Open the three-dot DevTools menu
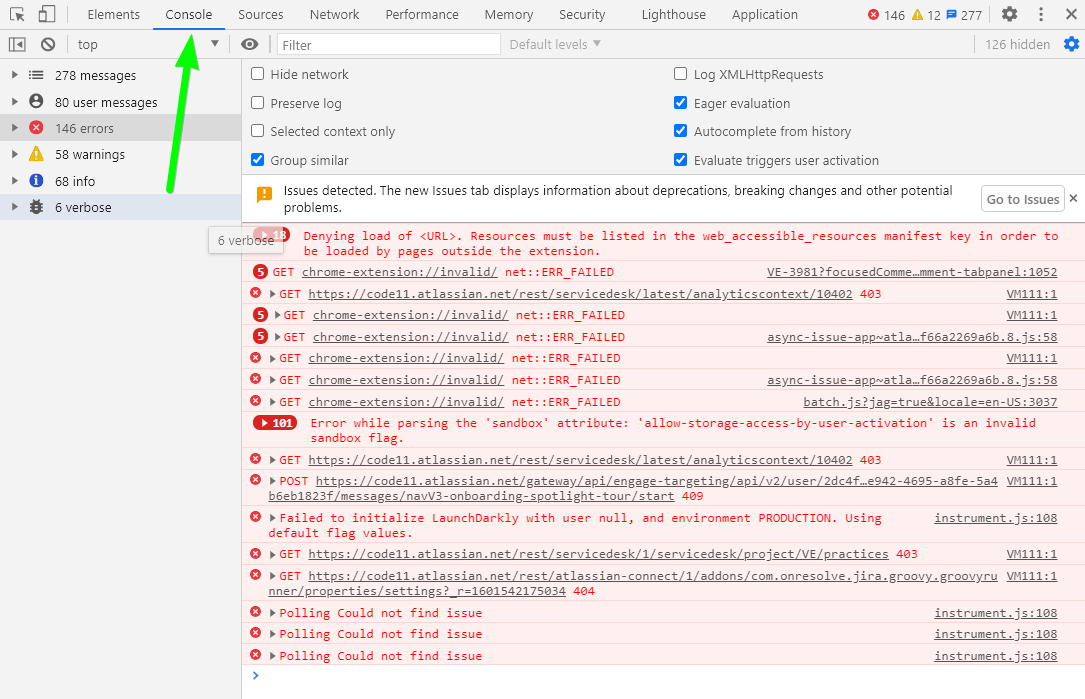The image size is (1085, 699). (1041, 14)
